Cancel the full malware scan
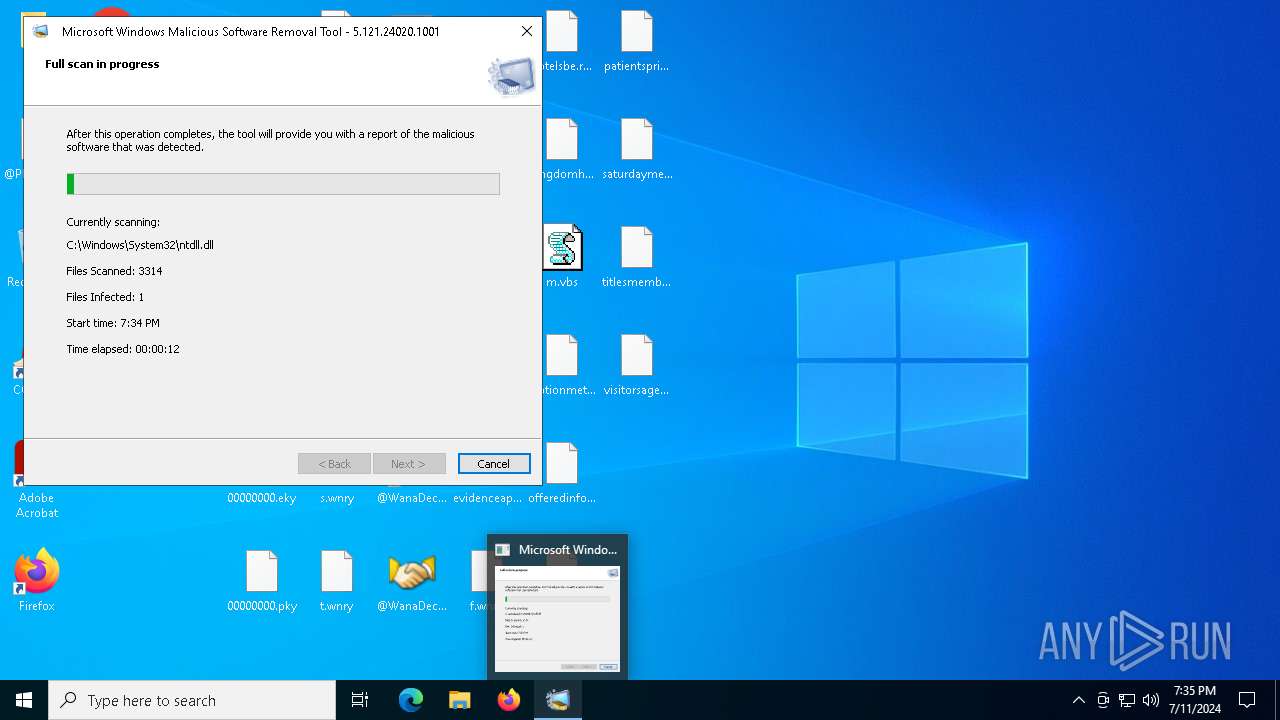 pyautogui.click(x=494, y=464)
